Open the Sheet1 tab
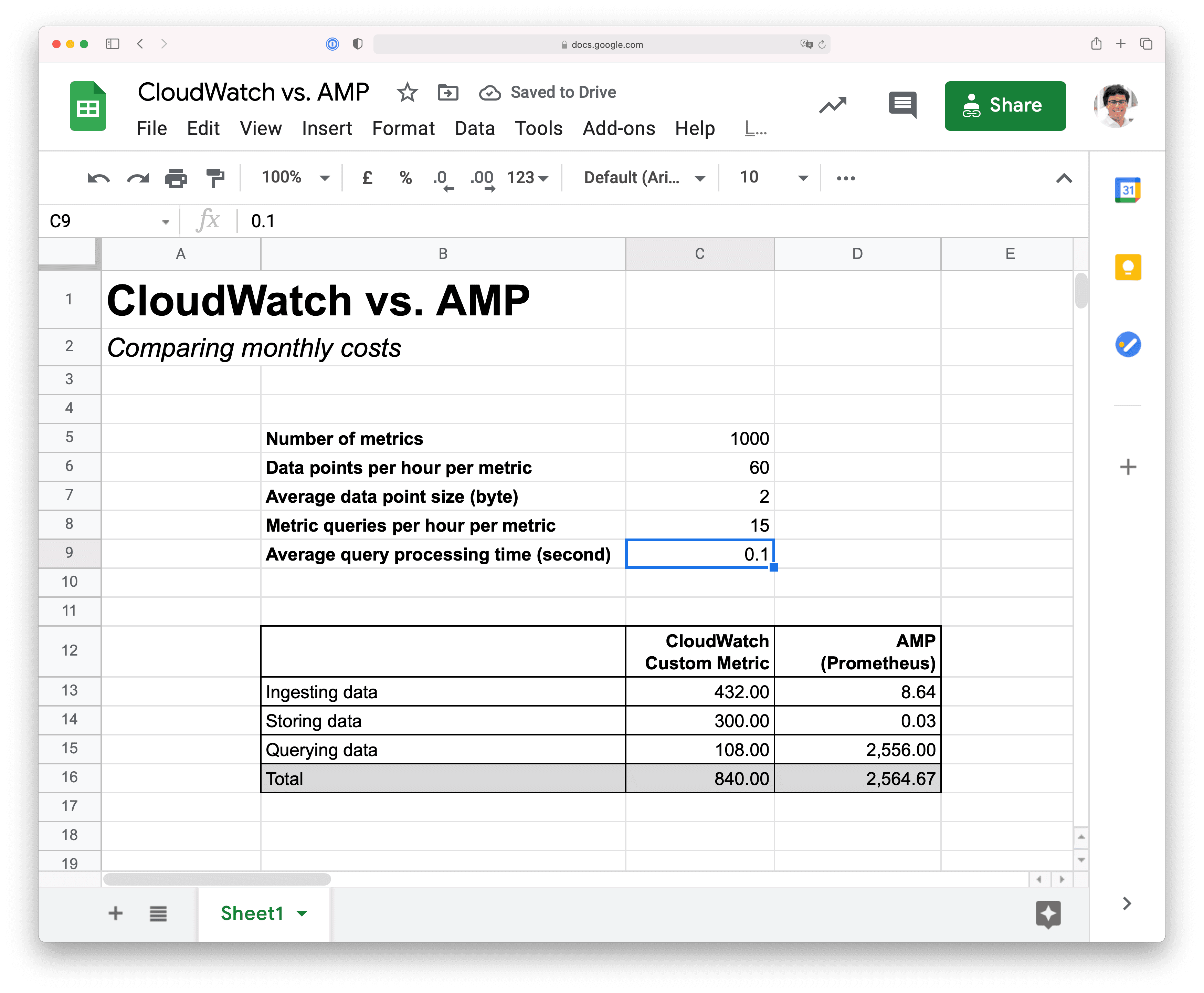Screen dimensions: 1204x993 pos(252,913)
